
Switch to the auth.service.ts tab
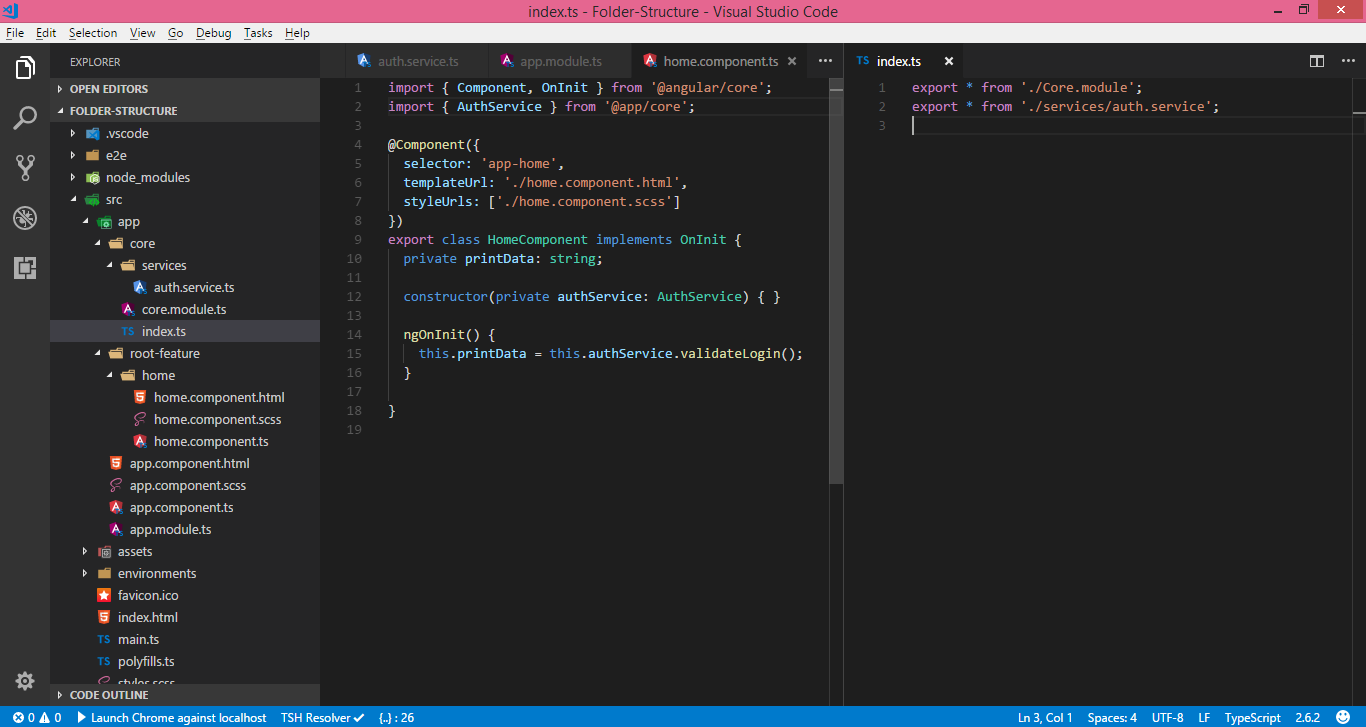(418, 61)
